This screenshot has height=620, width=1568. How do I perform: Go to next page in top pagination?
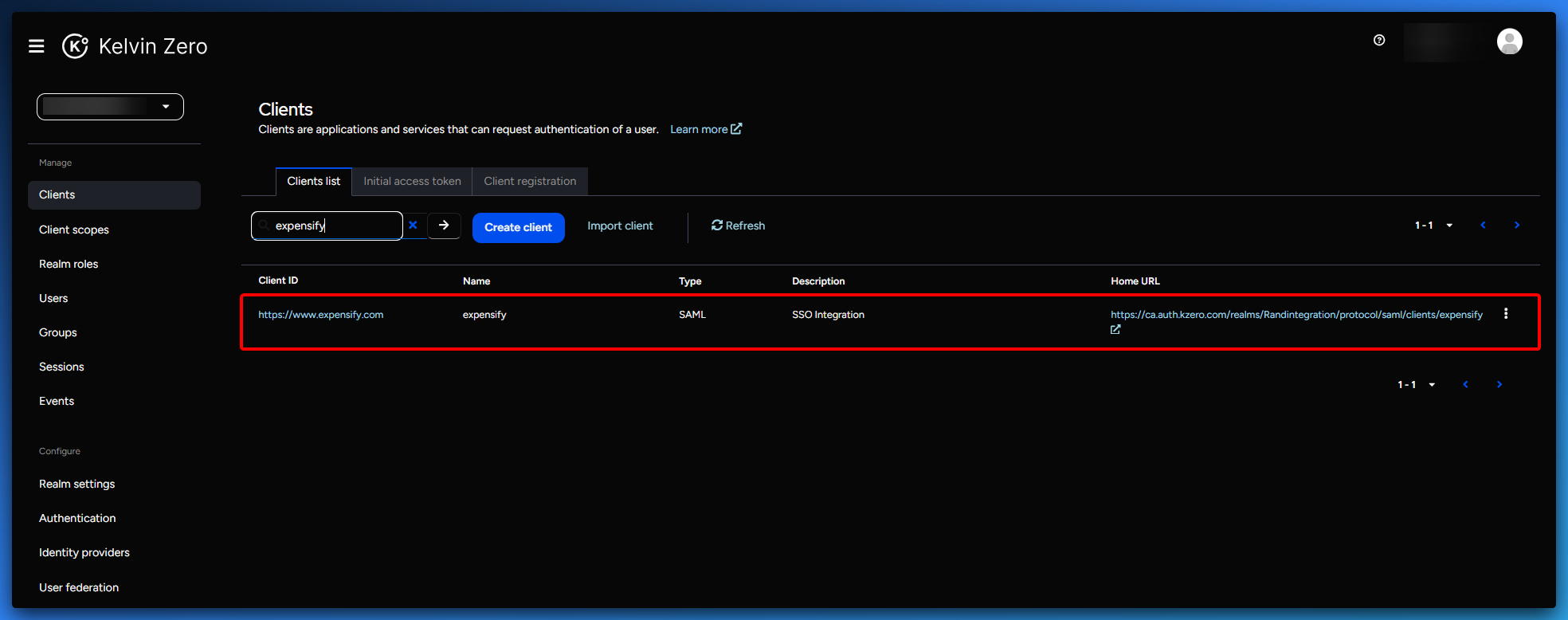pyautogui.click(x=1517, y=226)
